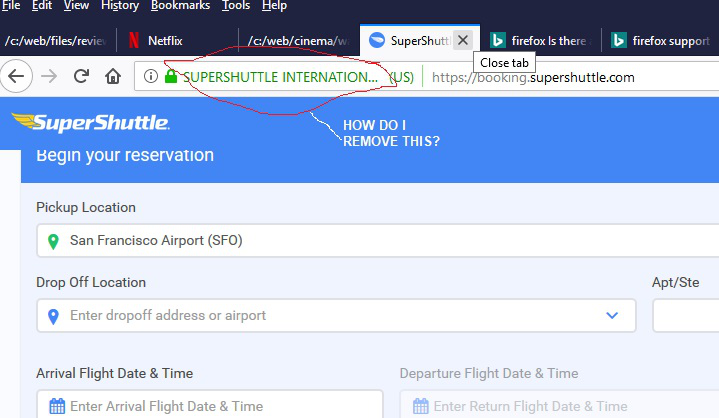Screen dimensions: 719x418
Task: Go to the browser Home page
Action: [113, 77]
